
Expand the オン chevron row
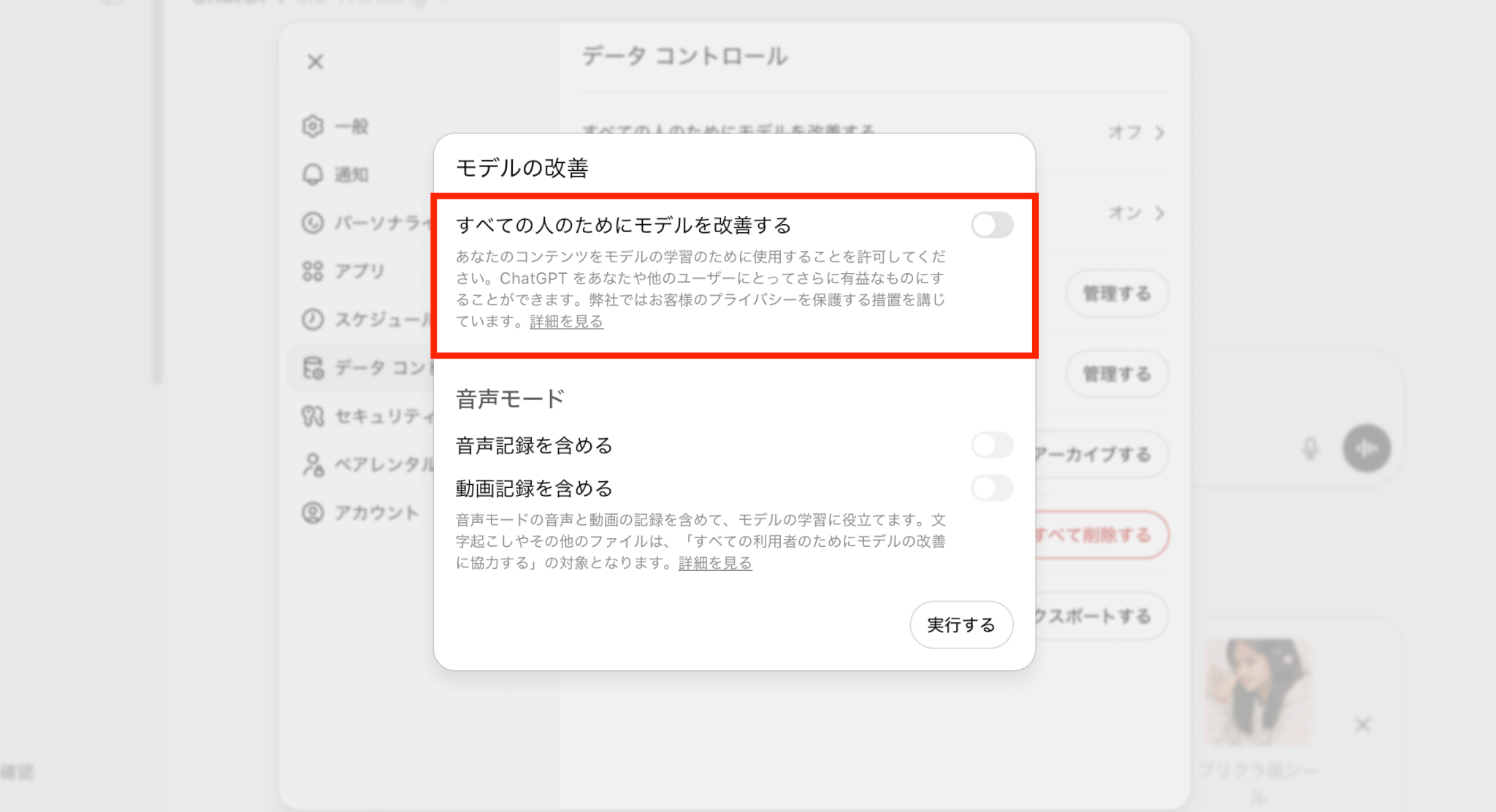[1159, 213]
